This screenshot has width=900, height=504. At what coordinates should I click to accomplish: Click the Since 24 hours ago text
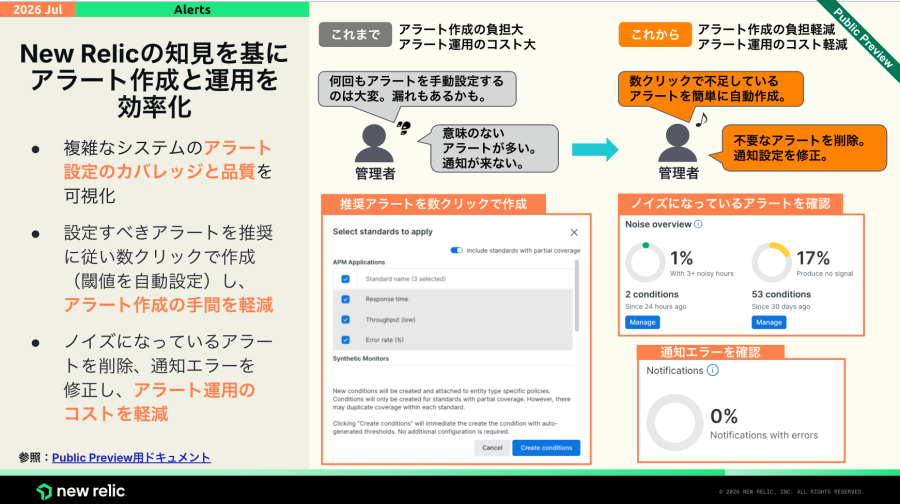[655, 307]
